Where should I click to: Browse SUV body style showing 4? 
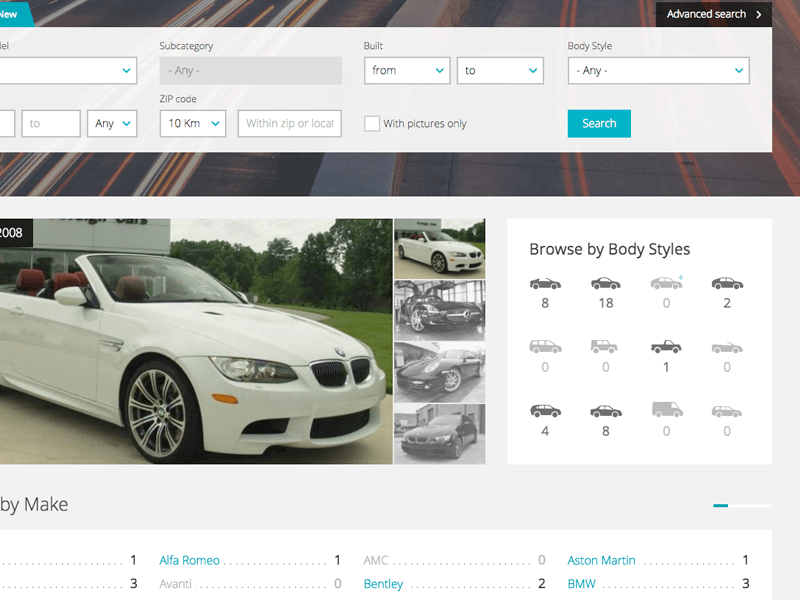[545, 411]
